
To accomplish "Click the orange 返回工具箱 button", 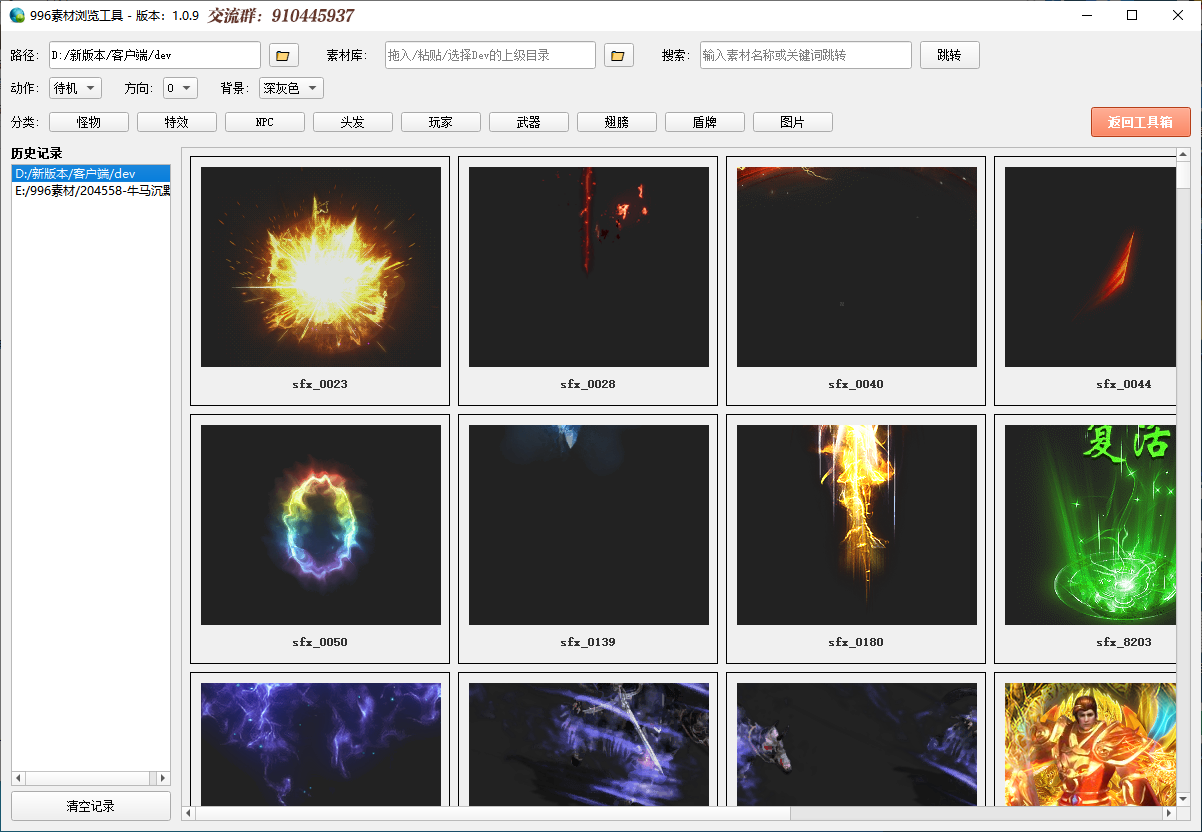I will pyautogui.click(x=1140, y=122).
